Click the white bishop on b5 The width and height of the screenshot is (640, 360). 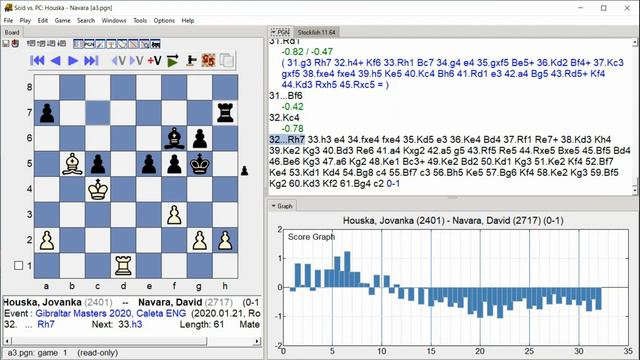click(x=73, y=164)
